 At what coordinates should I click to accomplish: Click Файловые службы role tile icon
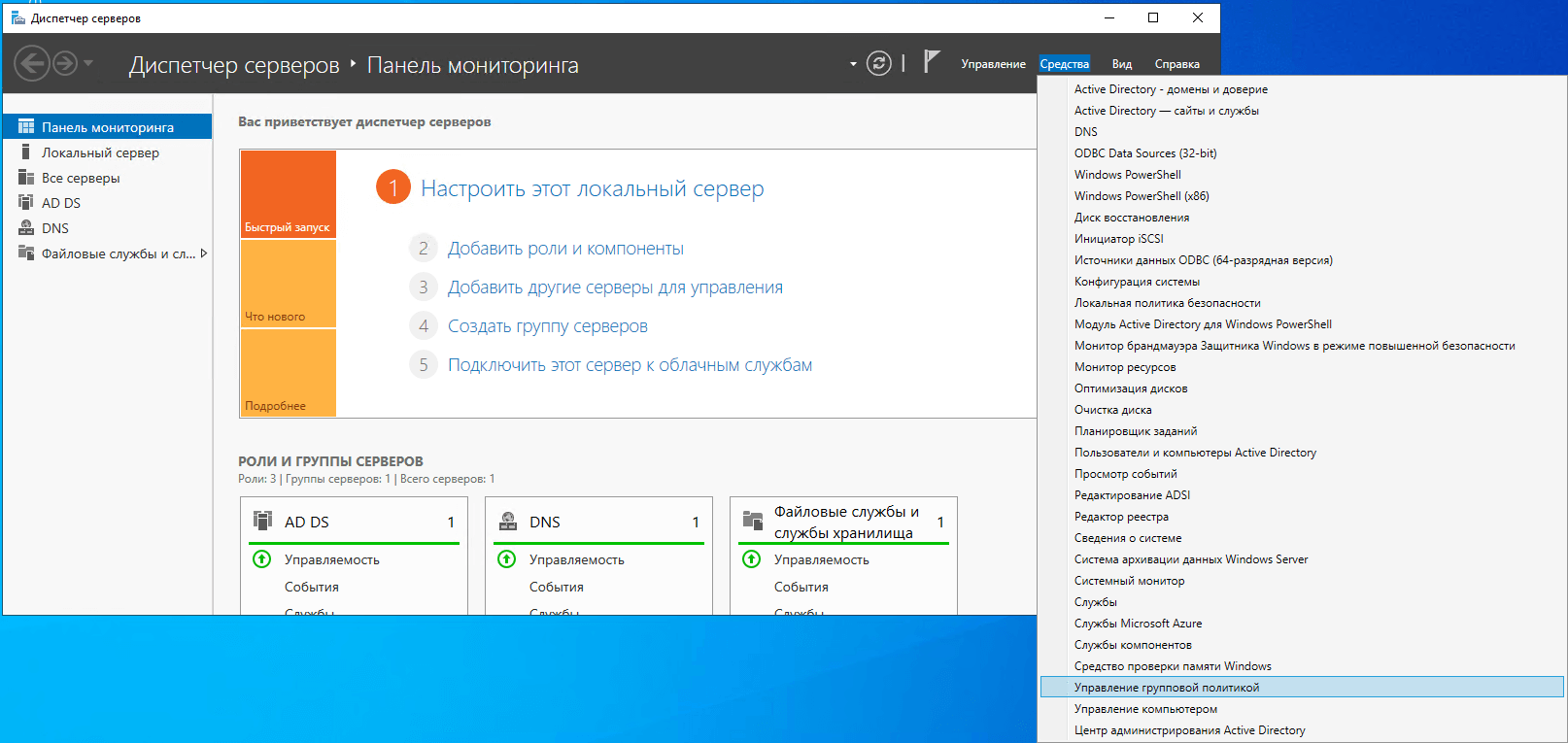click(753, 521)
